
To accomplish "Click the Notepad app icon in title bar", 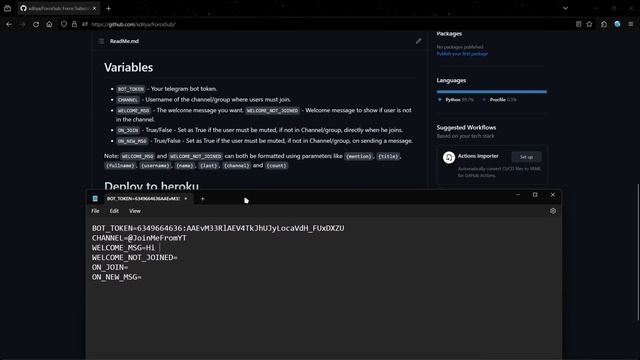I will point(95,199).
